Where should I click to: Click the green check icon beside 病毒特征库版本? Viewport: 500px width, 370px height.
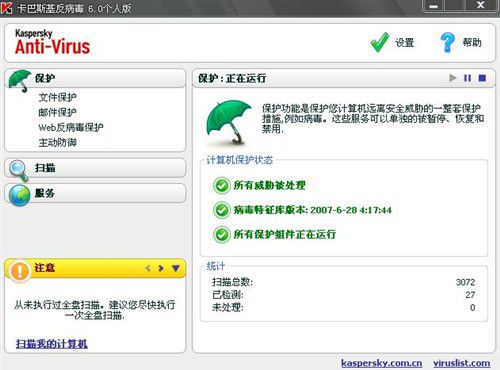click(221, 210)
